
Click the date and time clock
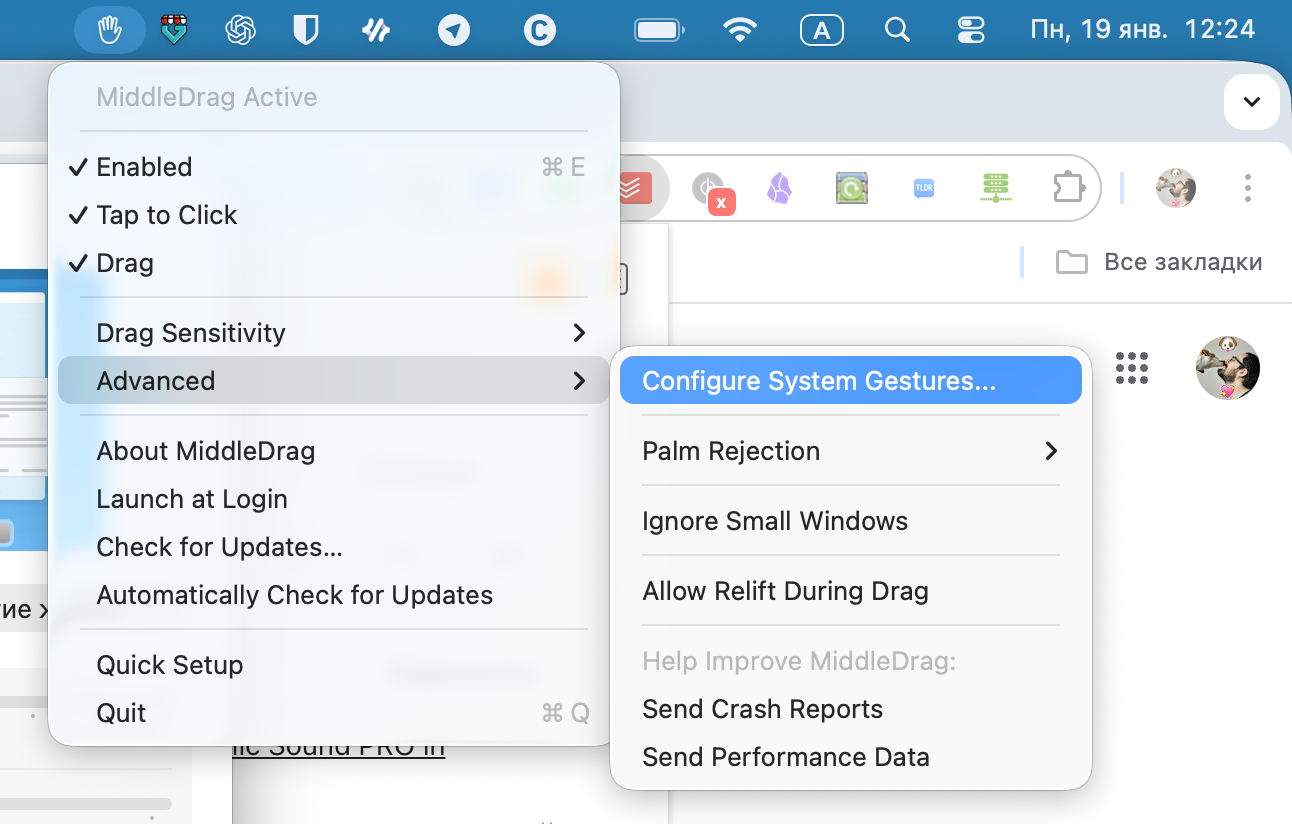(1142, 30)
